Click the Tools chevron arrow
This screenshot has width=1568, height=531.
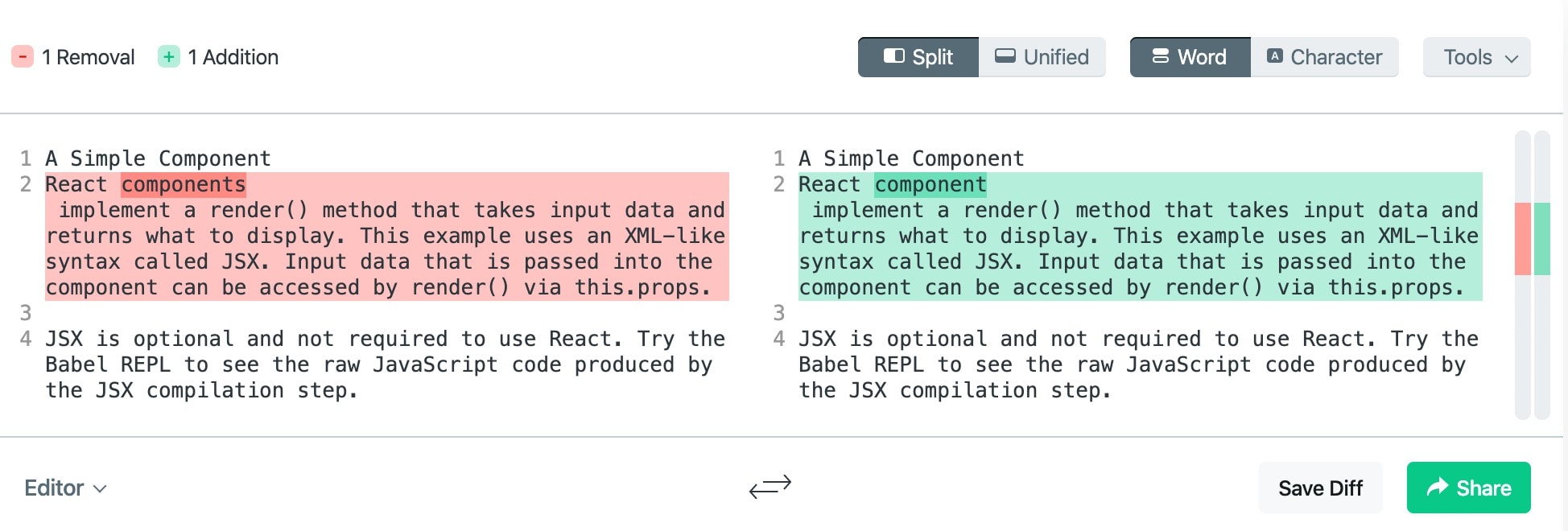(1512, 58)
